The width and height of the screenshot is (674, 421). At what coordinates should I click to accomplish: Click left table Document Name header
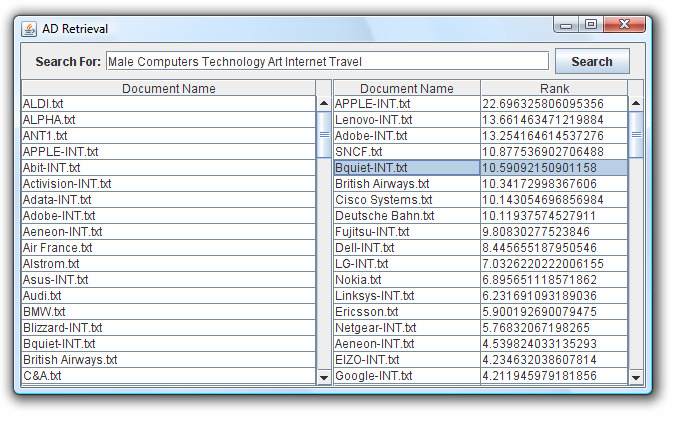pyautogui.click(x=168, y=88)
